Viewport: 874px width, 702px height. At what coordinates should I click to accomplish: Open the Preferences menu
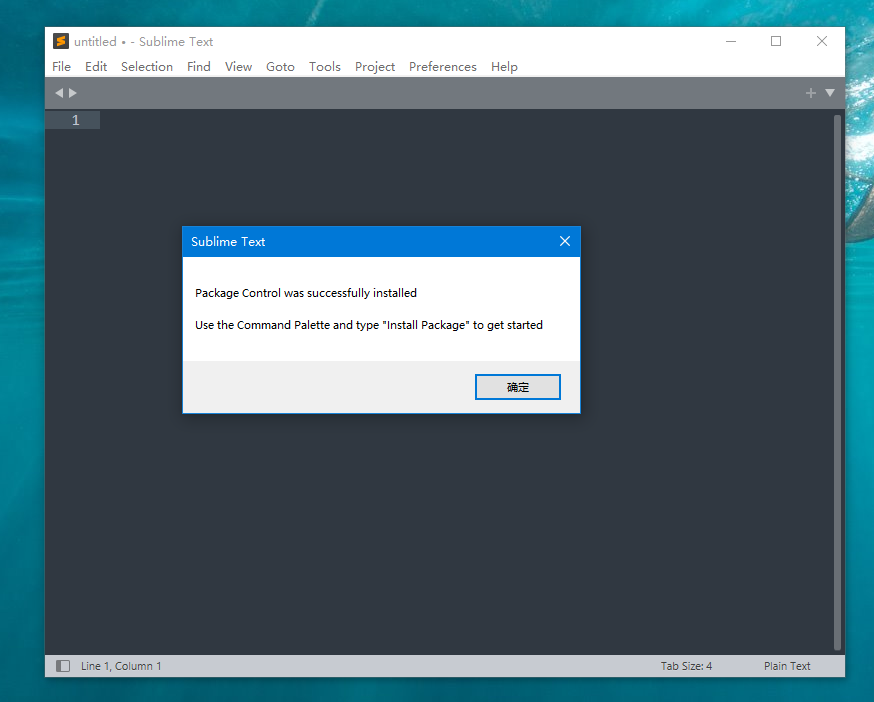[x=443, y=66]
